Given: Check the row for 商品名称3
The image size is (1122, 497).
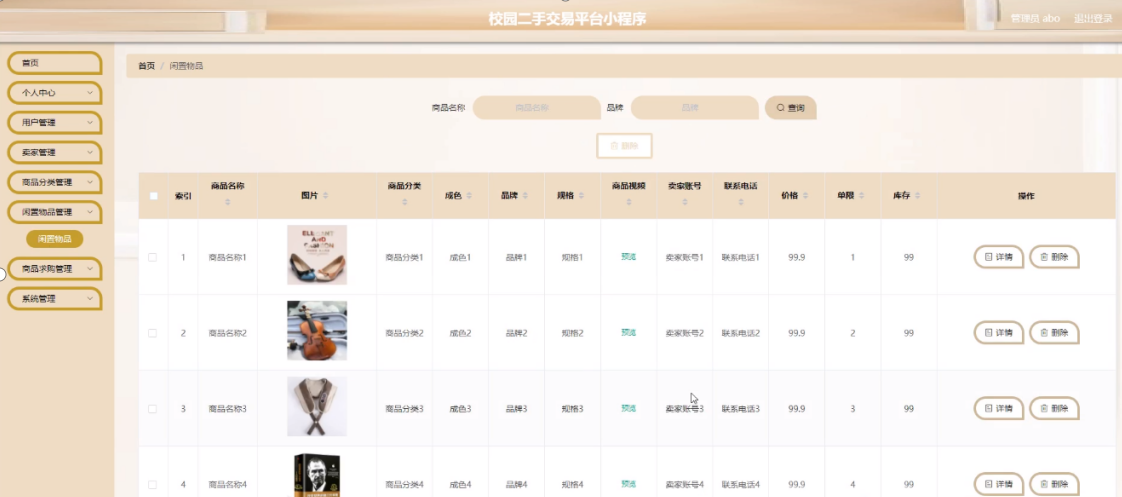Looking at the screenshot, I should pyautogui.click(x=152, y=409).
